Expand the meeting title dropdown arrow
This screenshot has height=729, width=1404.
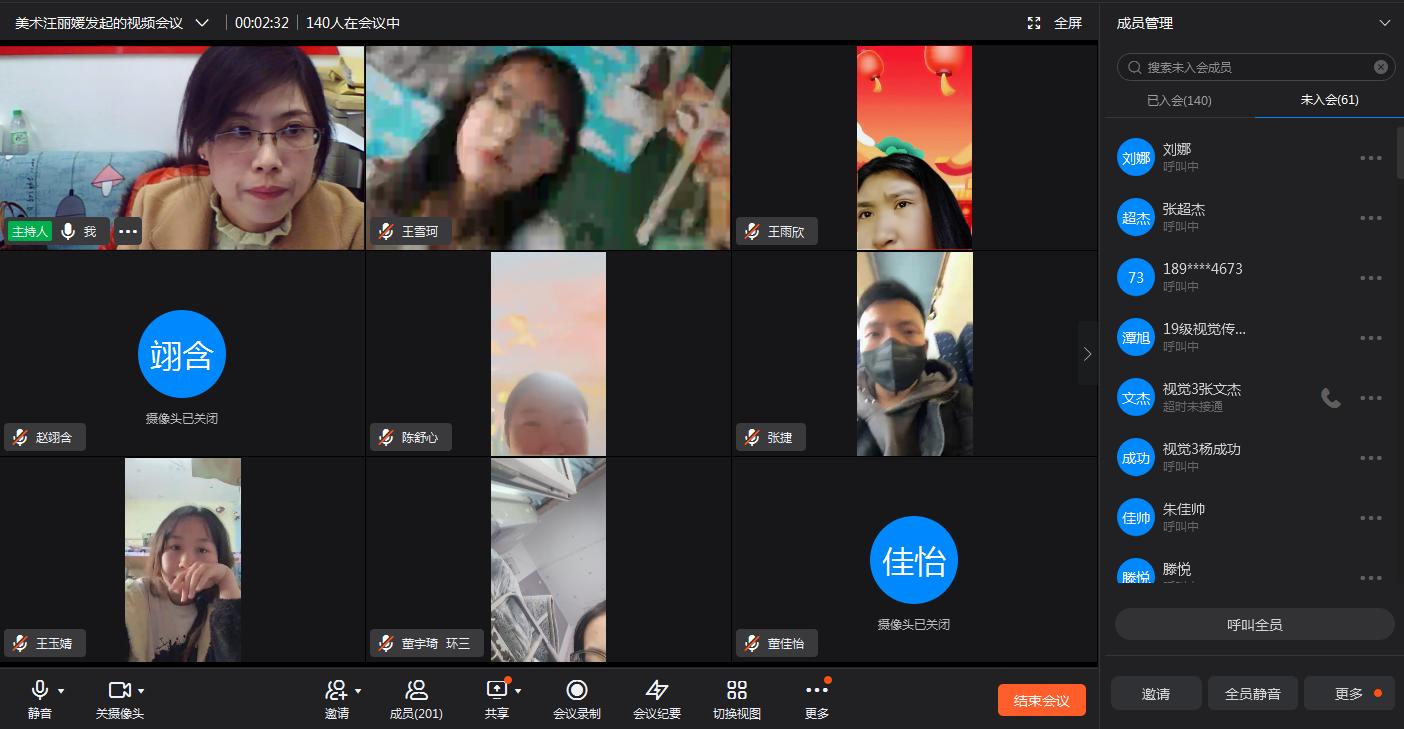point(202,23)
